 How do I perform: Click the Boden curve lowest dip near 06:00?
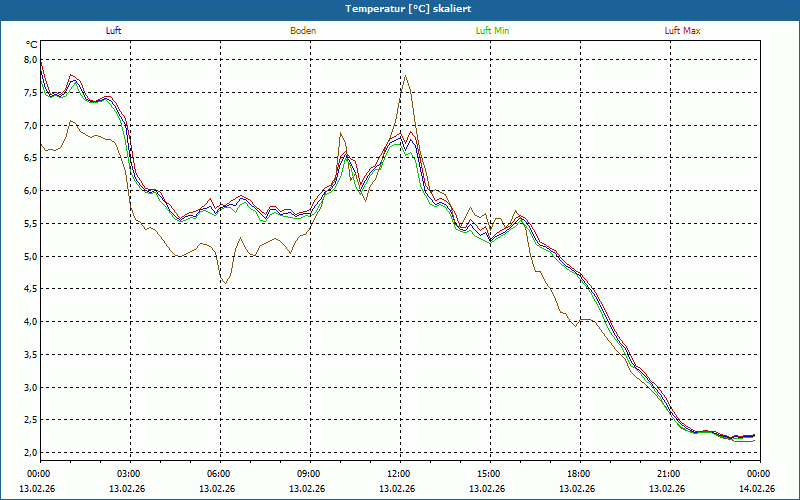click(x=225, y=284)
